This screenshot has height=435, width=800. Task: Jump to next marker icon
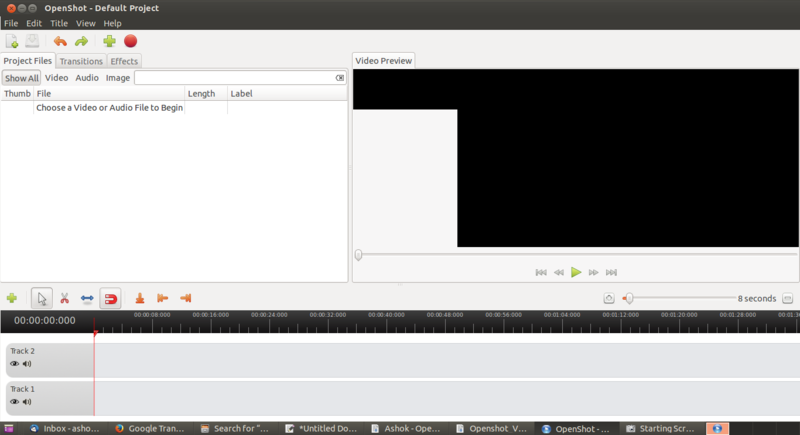186,298
